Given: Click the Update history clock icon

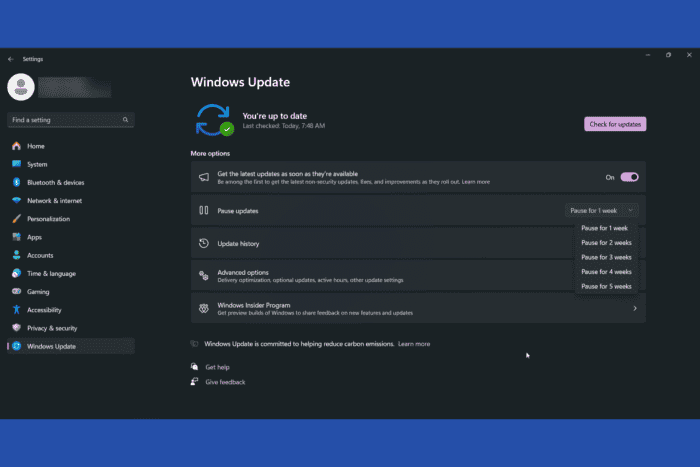Looking at the screenshot, I should [x=204, y=243].
